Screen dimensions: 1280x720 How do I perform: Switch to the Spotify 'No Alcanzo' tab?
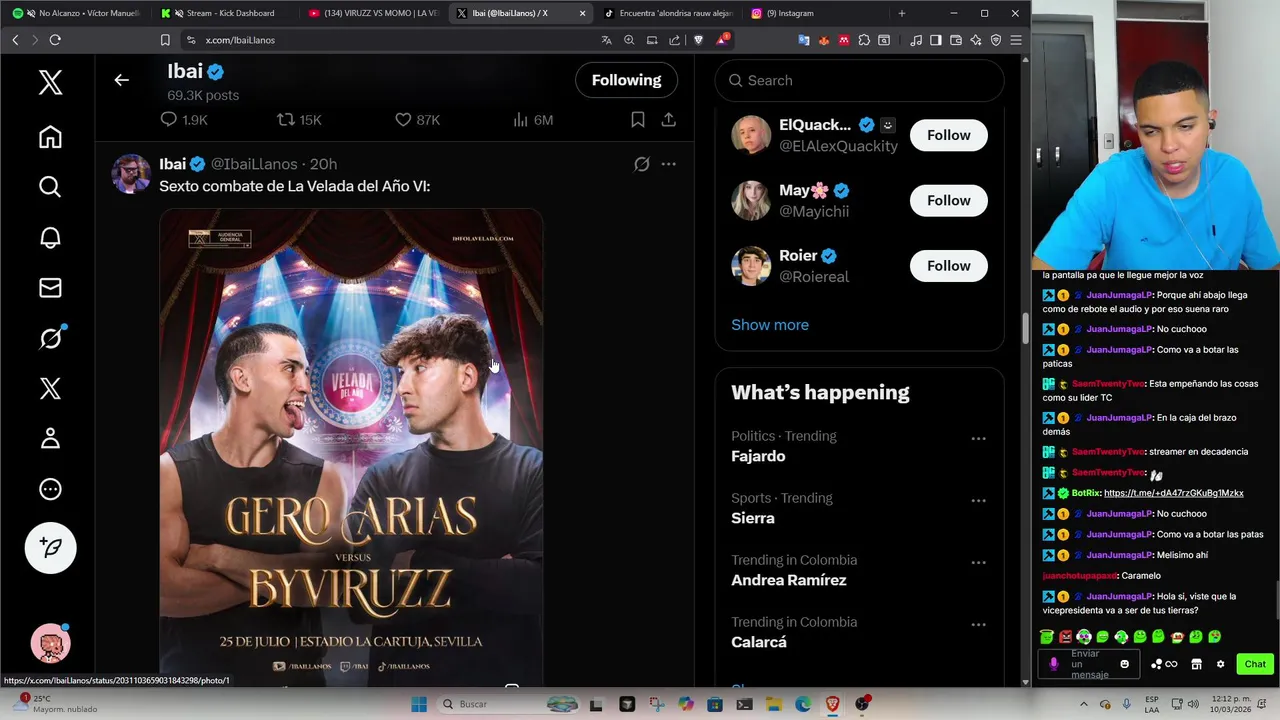click(x=76, y=13)
